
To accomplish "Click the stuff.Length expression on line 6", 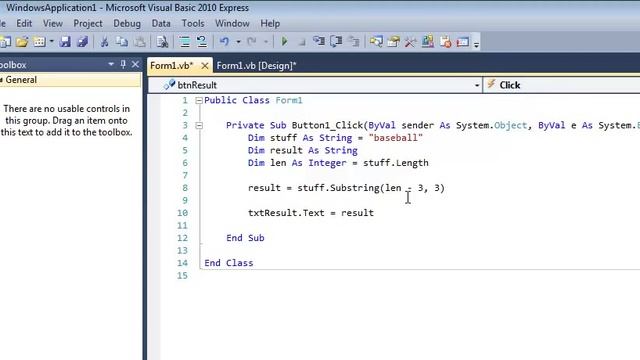I will click(396, 163).
